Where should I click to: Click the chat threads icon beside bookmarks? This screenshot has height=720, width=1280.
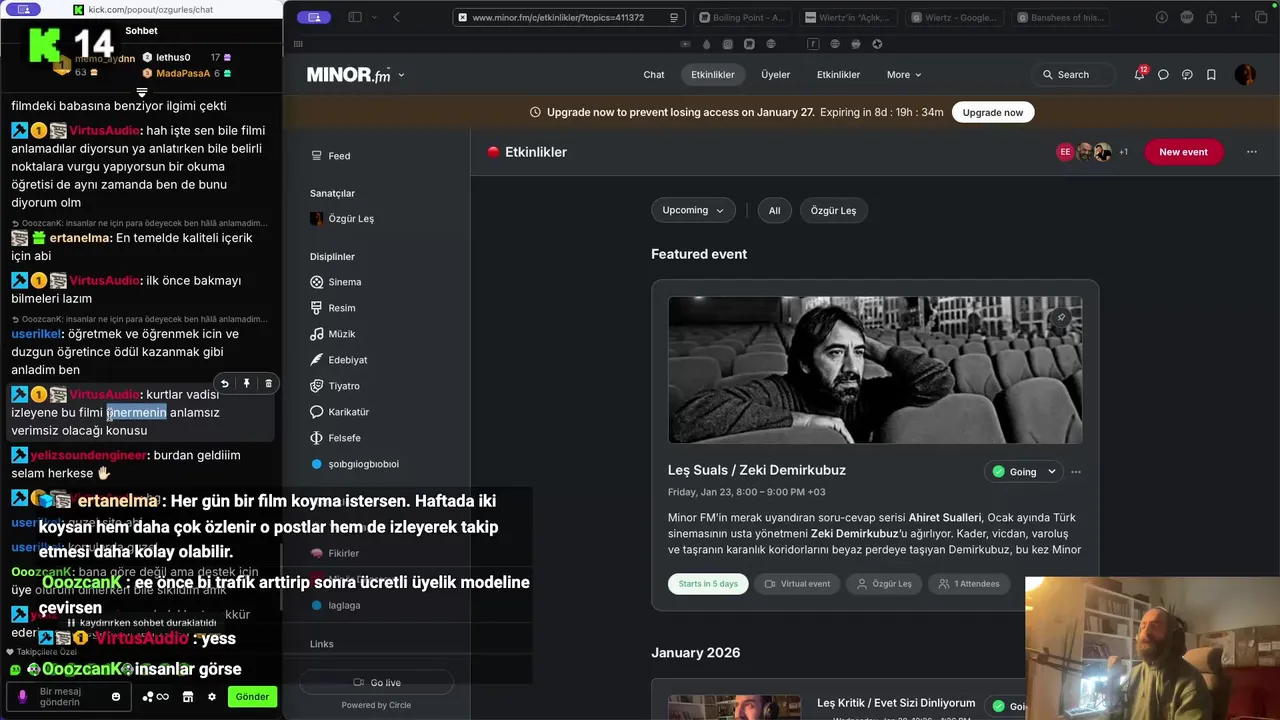(x=1187, y=75)
